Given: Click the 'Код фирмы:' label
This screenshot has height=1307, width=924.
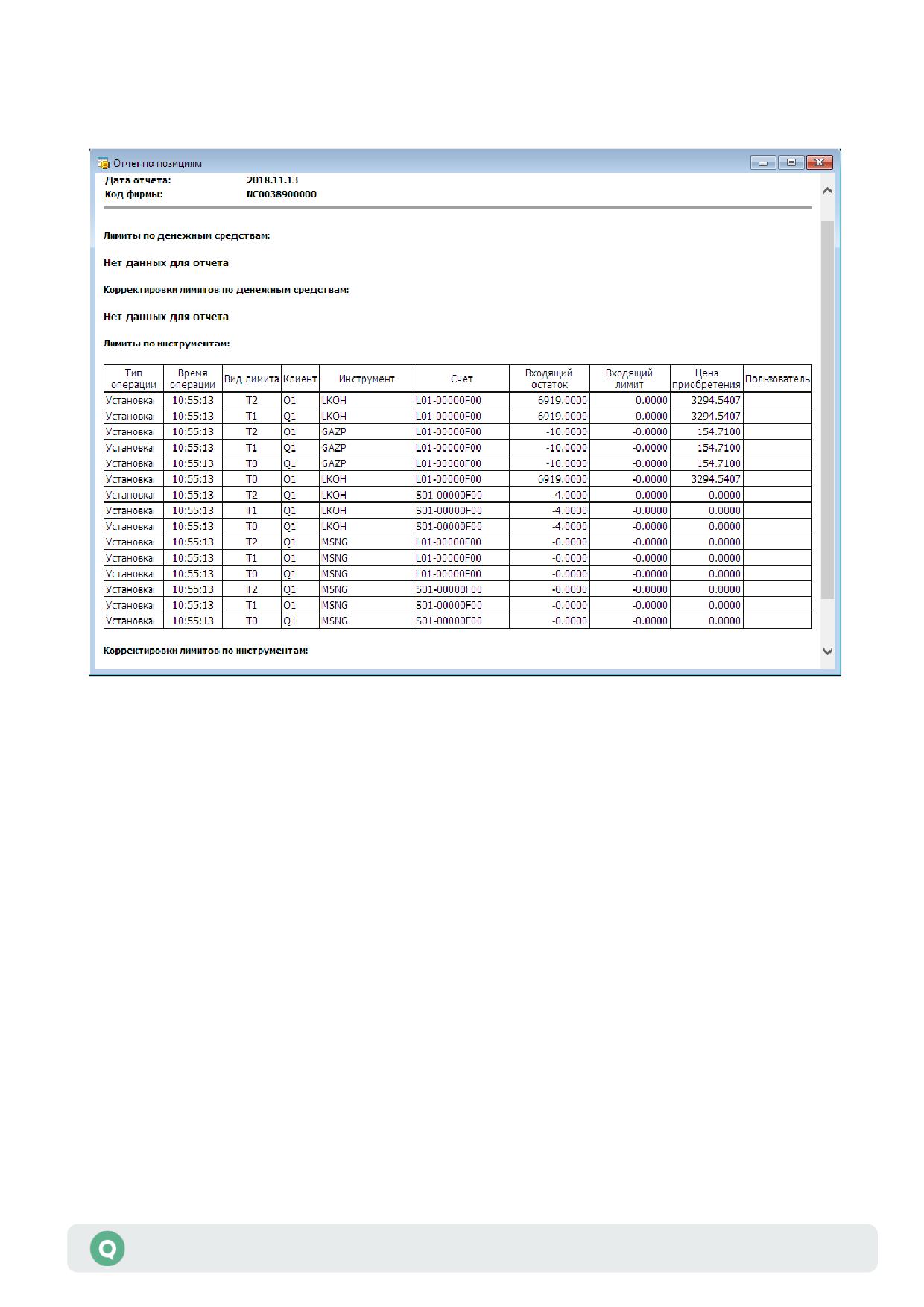Looking at the screenshot, I should point(133,194).
